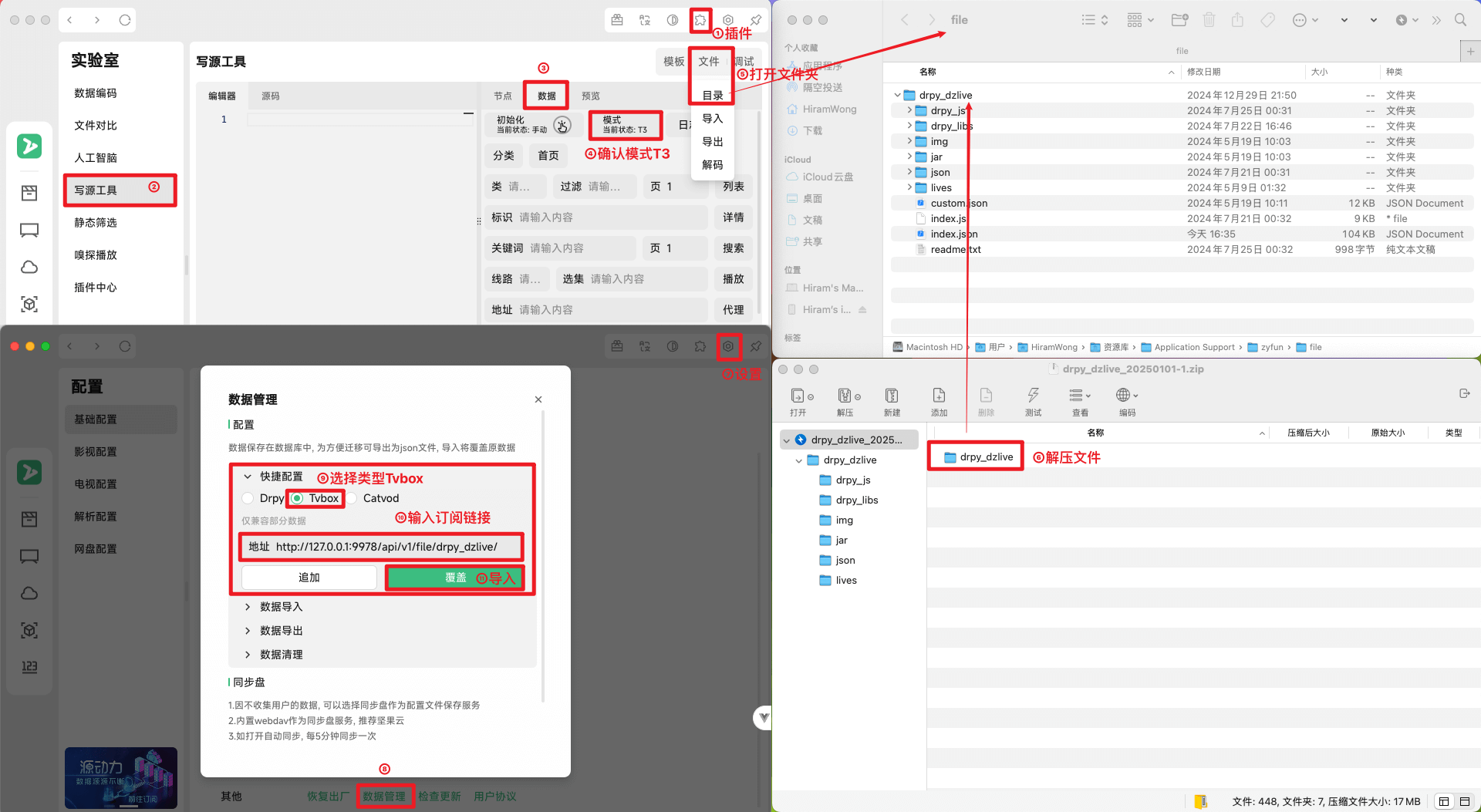Open 影视配置 in the 配置 sidebar

(x=96, y=452)
